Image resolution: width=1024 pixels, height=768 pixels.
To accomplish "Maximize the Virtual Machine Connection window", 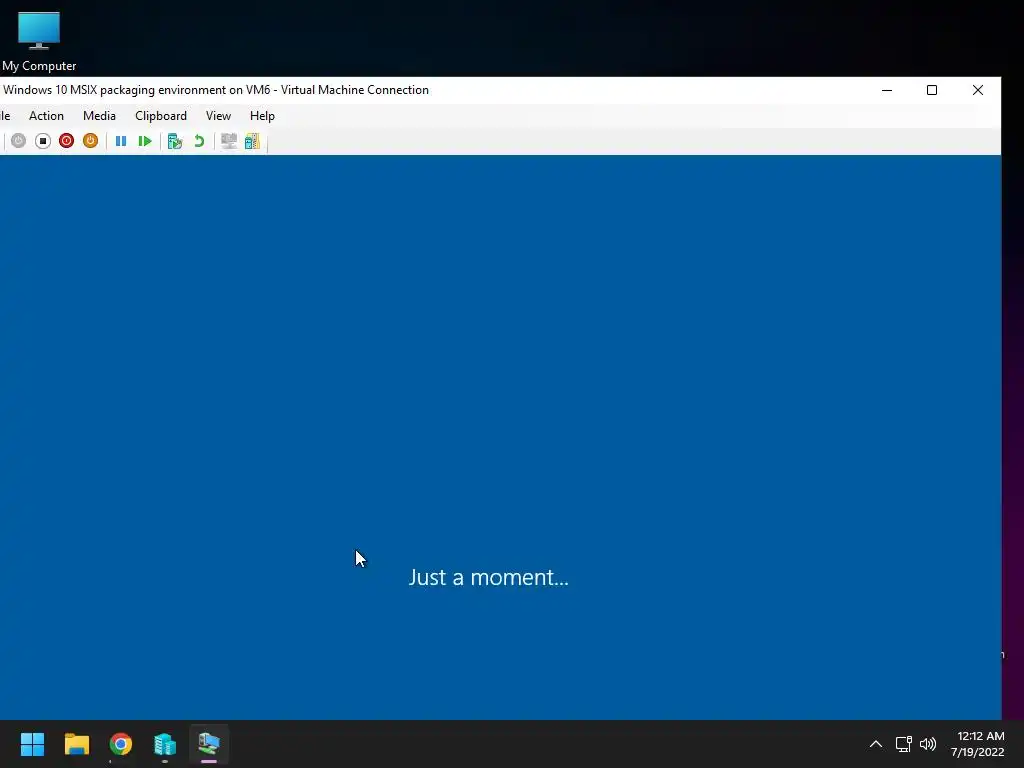I will click(932, 90).
